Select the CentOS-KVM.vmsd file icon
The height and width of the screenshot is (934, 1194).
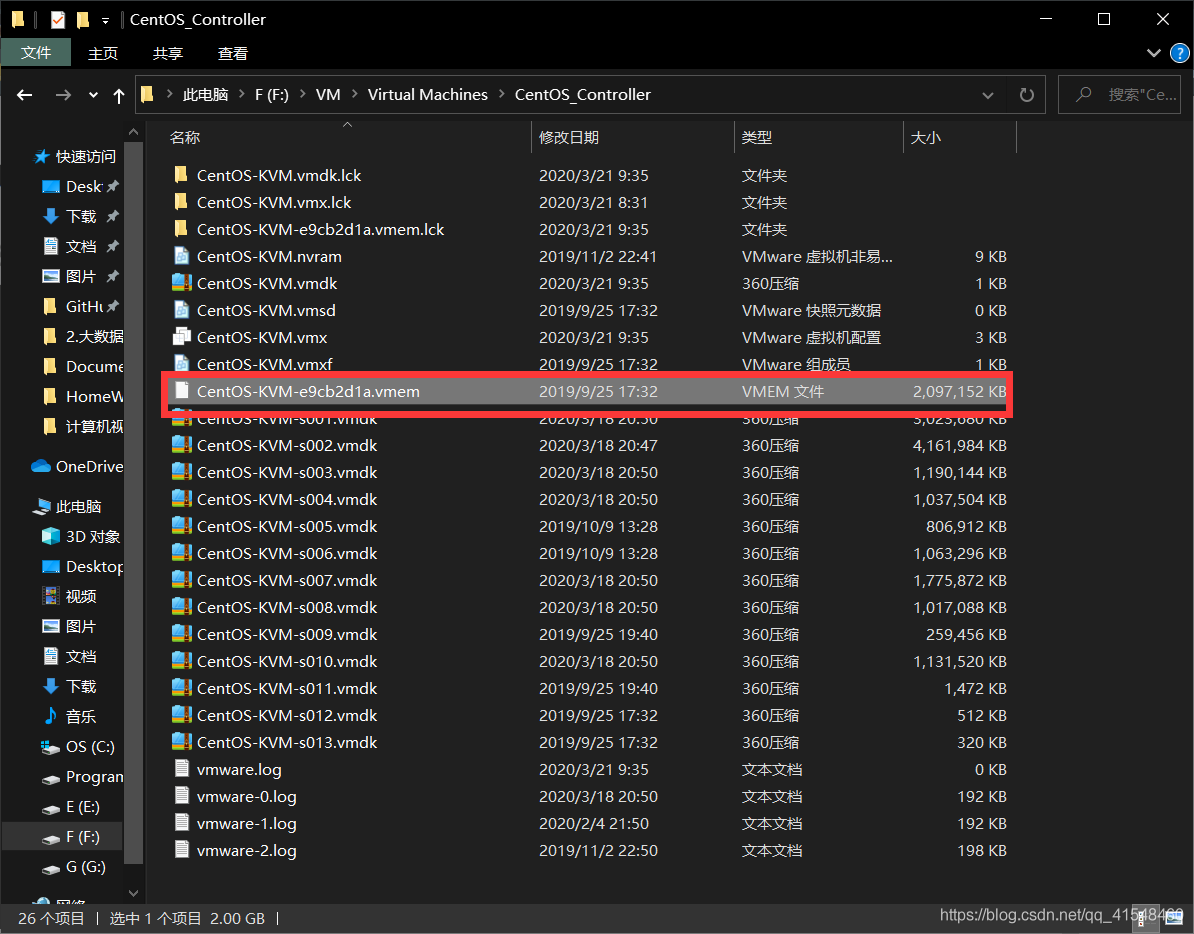(181, 310)
